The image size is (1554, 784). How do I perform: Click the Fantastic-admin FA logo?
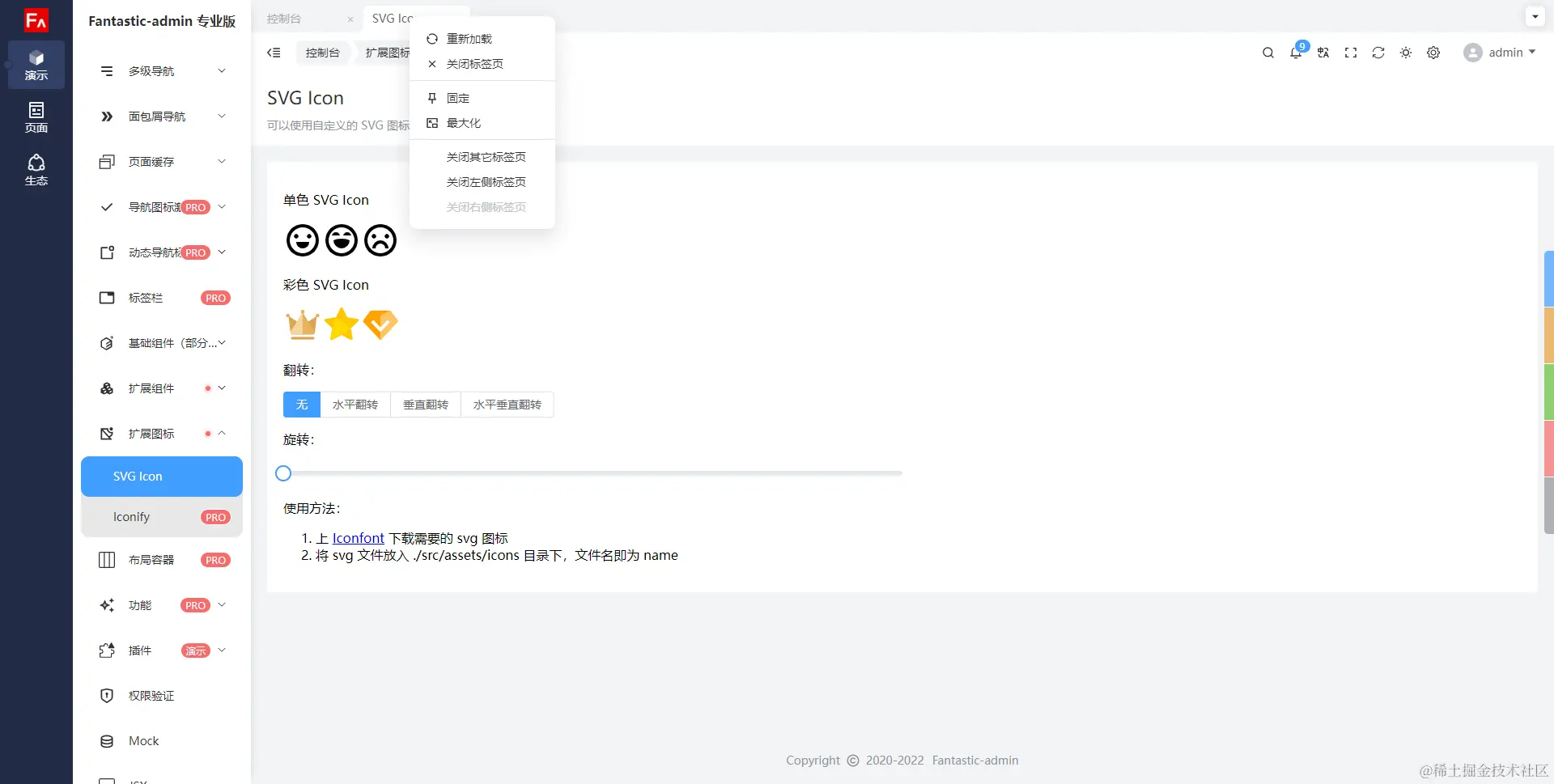coord(36,20)
